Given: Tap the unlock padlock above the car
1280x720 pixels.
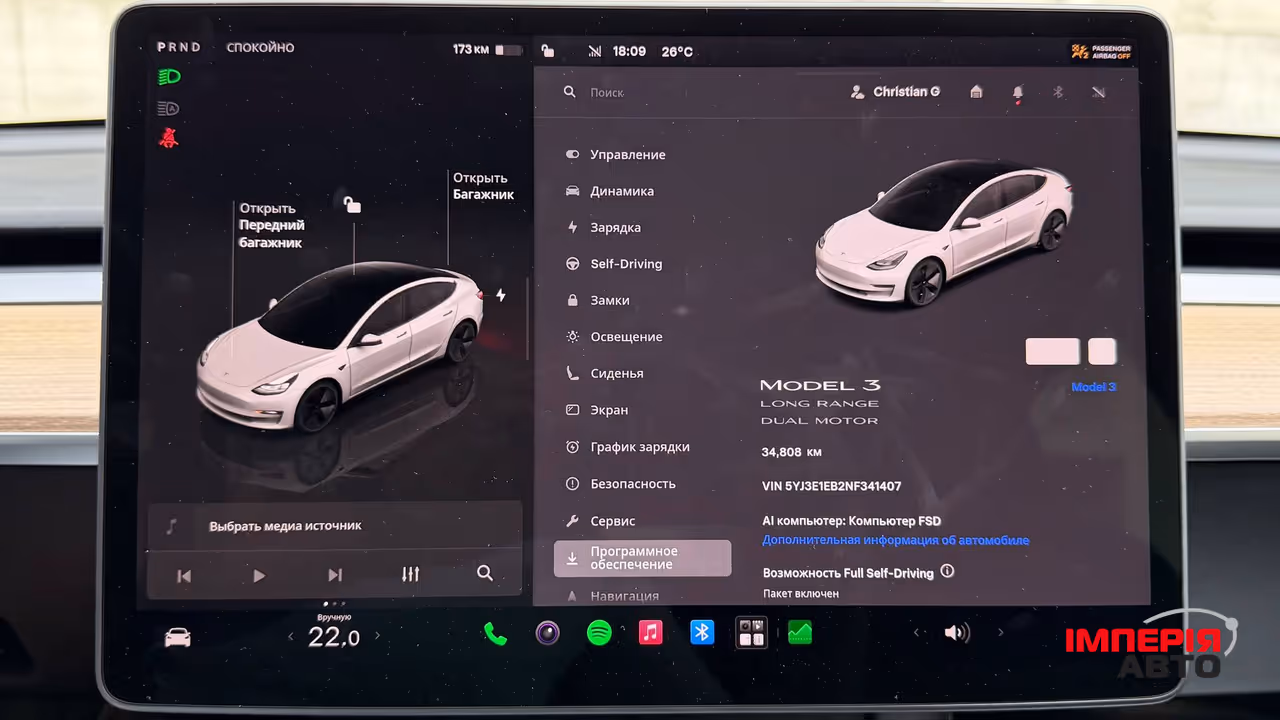Looking at the screenshot, I should 352,204.
